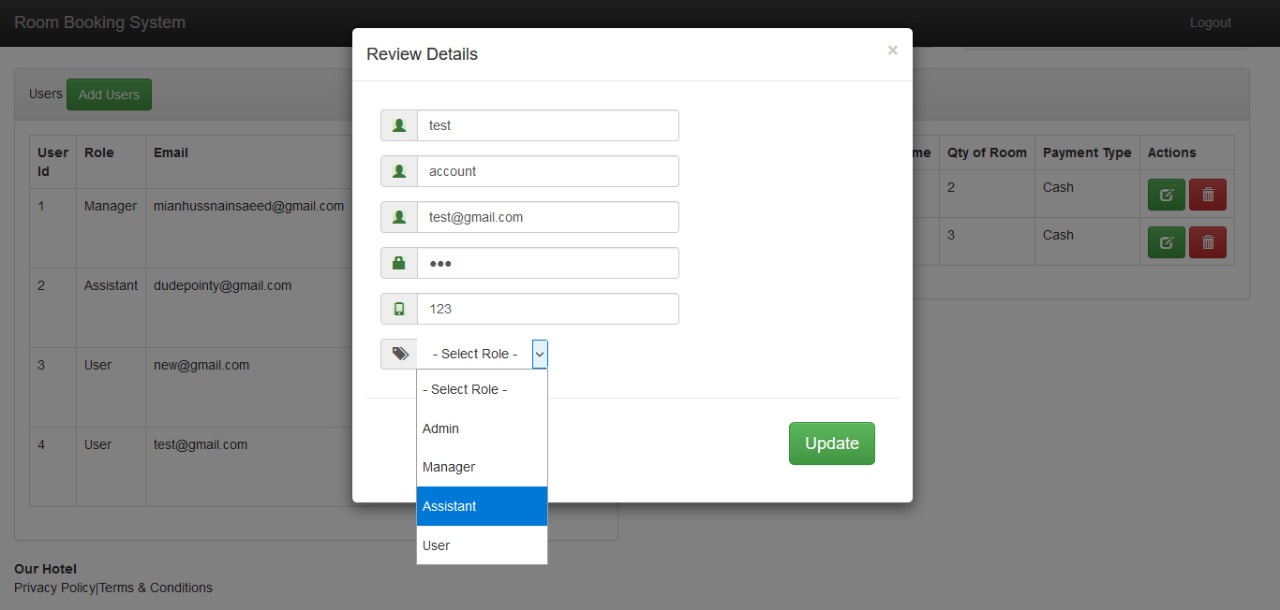The image size is (1280, 610).
Task: Click the green edit icon in the Qty 2 row
Action: (x=1165, y=195)
